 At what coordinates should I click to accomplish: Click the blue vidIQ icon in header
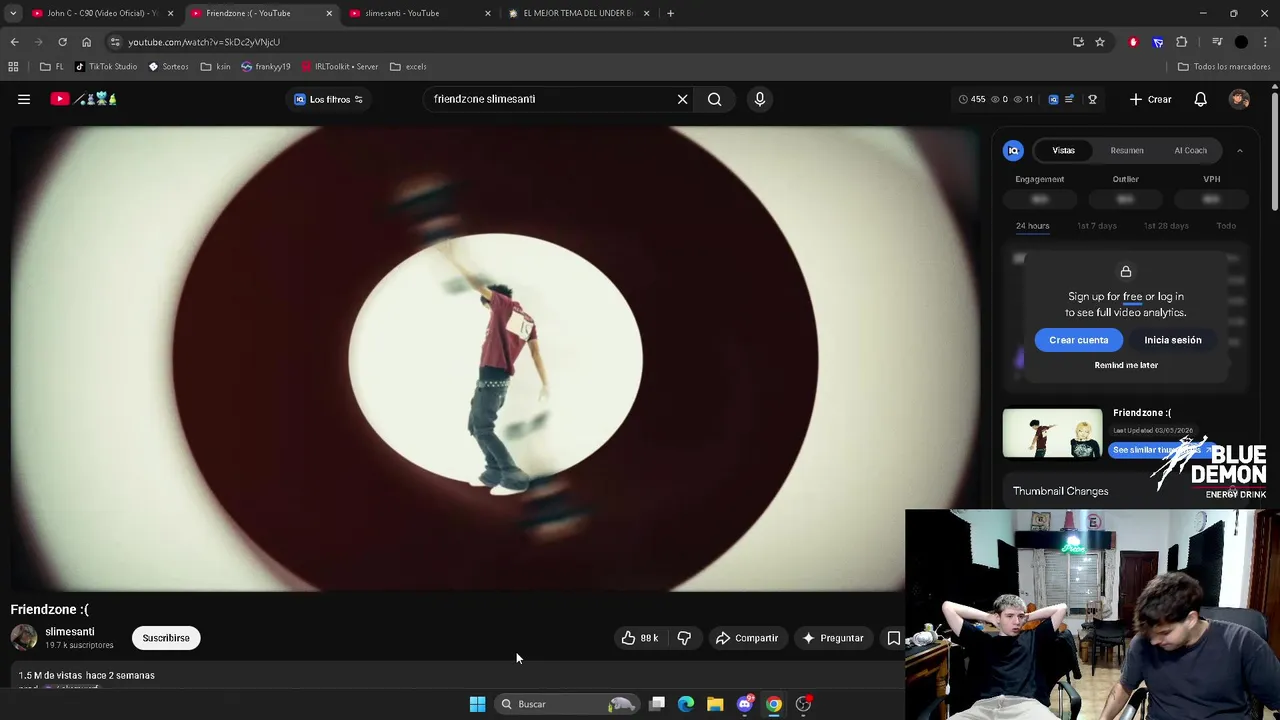pos(1053,99)
